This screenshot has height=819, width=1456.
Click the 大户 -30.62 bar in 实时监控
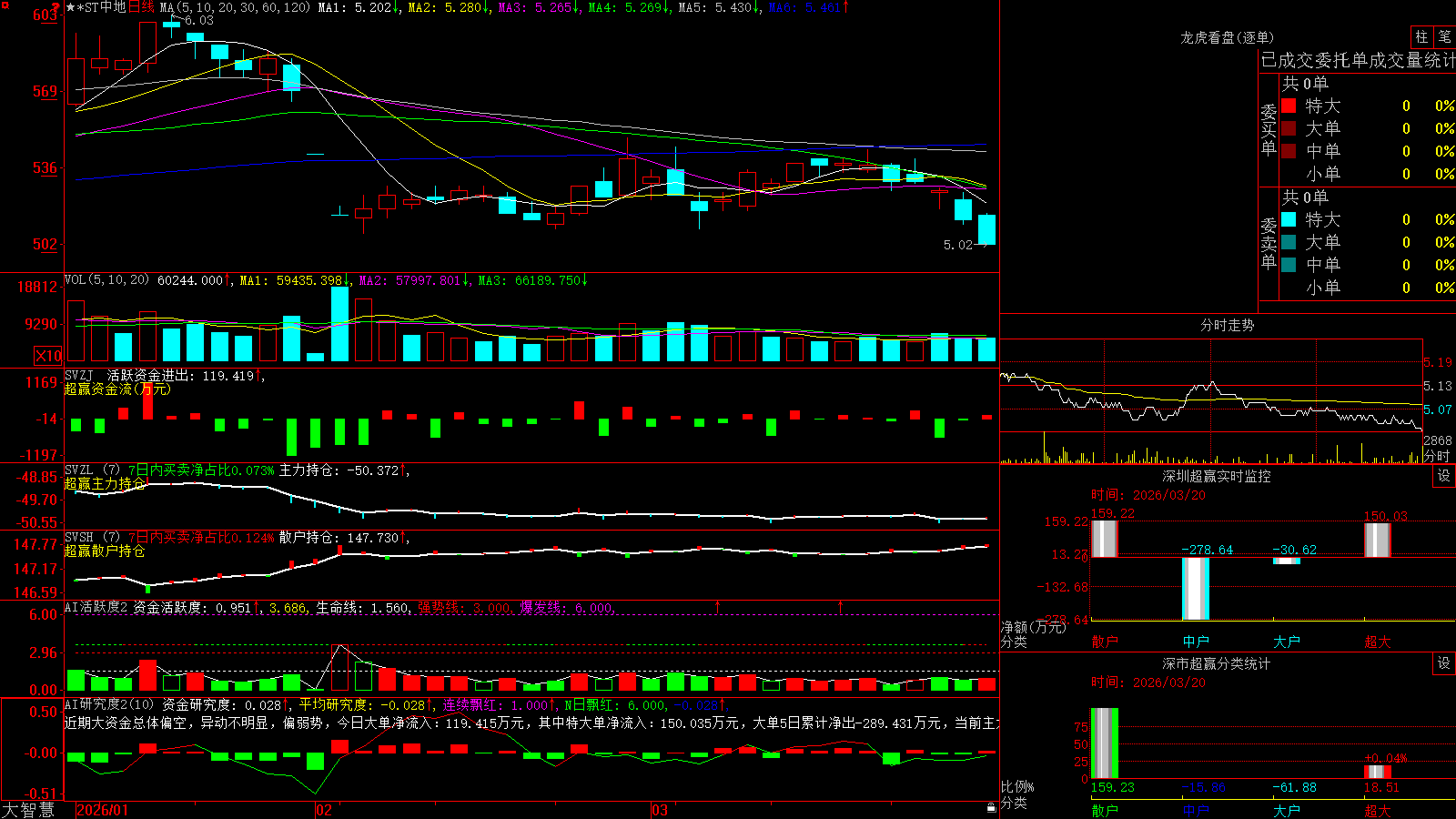[x=1287, y=561]
